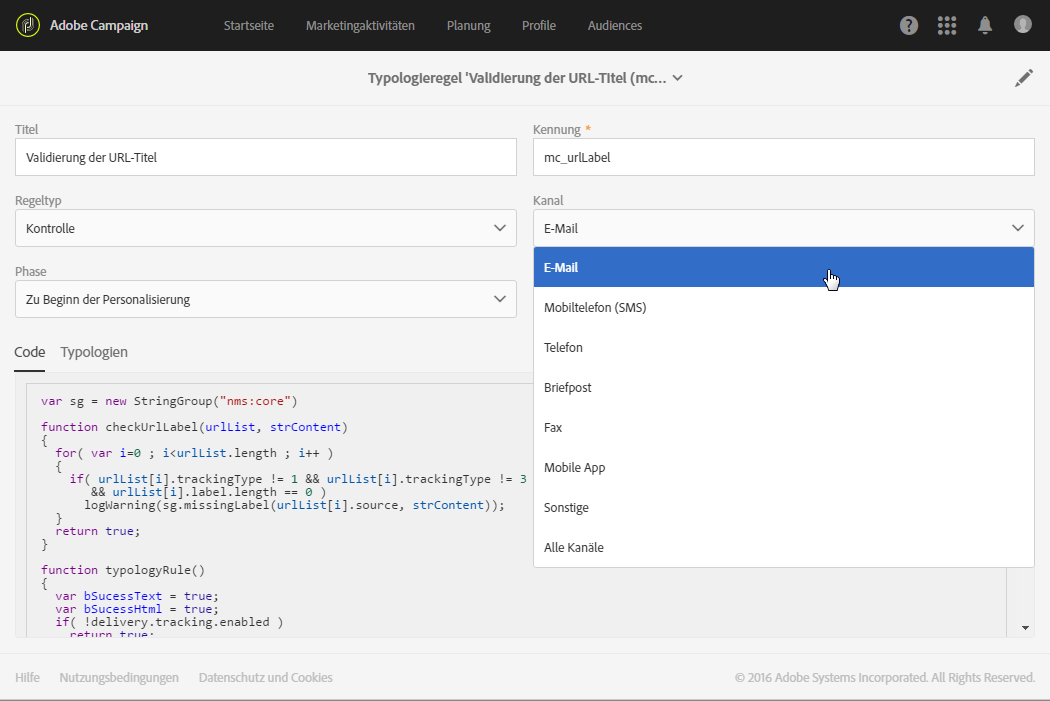This screenshot has height=701, width=1050.
Task: Open the help question mark icon
Action: point(908,26)
